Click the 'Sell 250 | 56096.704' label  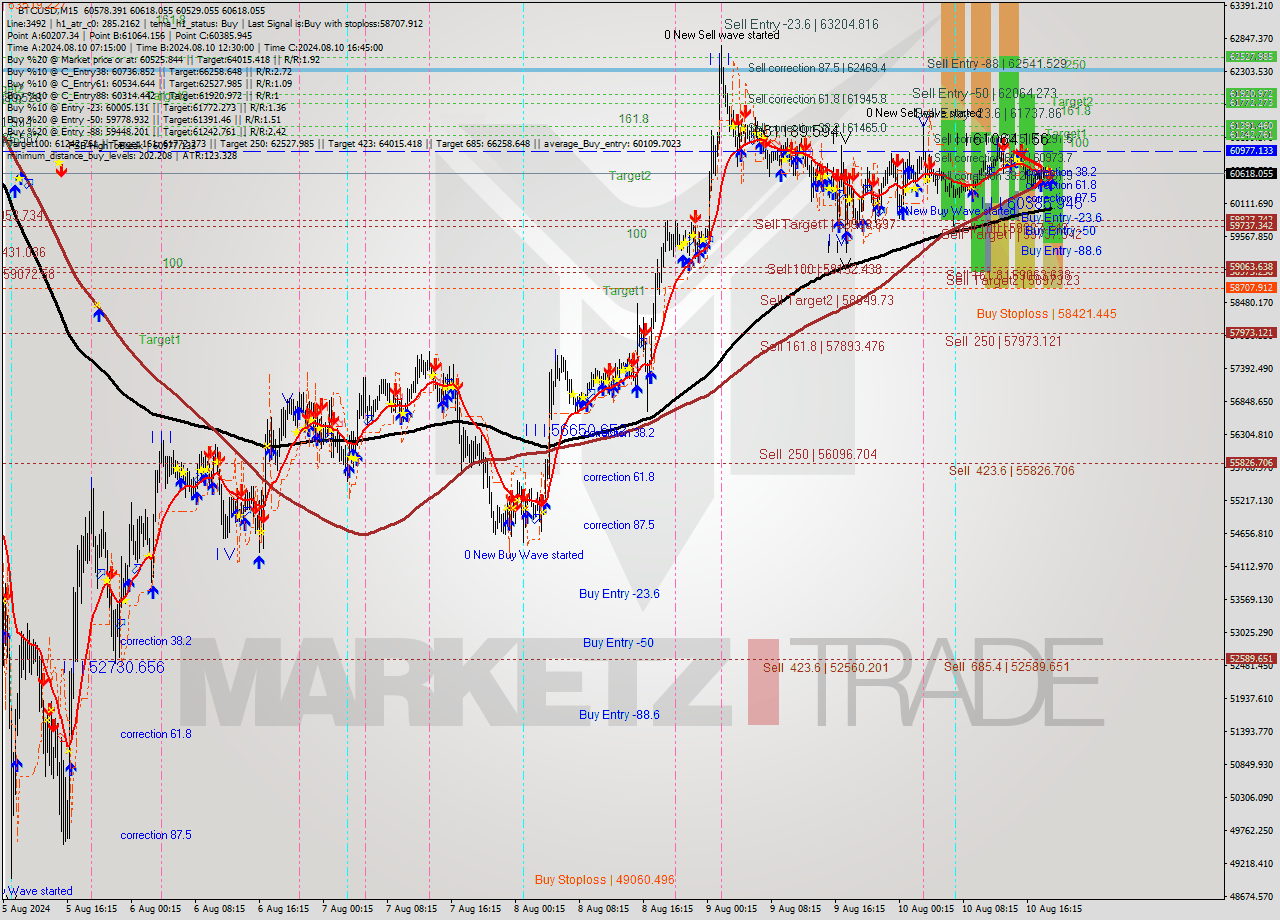pos(818,454)
